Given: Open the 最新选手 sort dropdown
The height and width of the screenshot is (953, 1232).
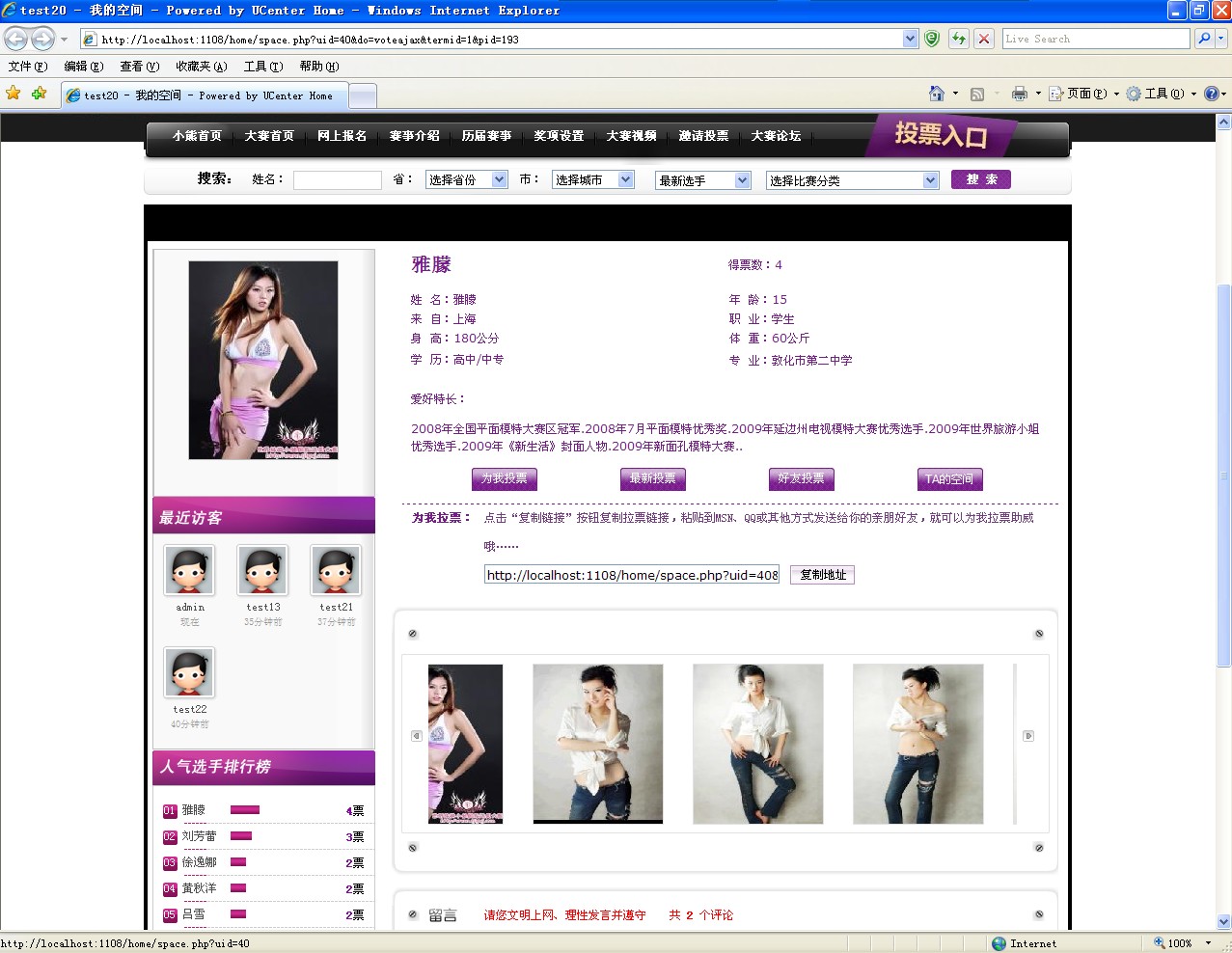Looking at the screenshot, I should pyautogui.click(x=703, y=180).
